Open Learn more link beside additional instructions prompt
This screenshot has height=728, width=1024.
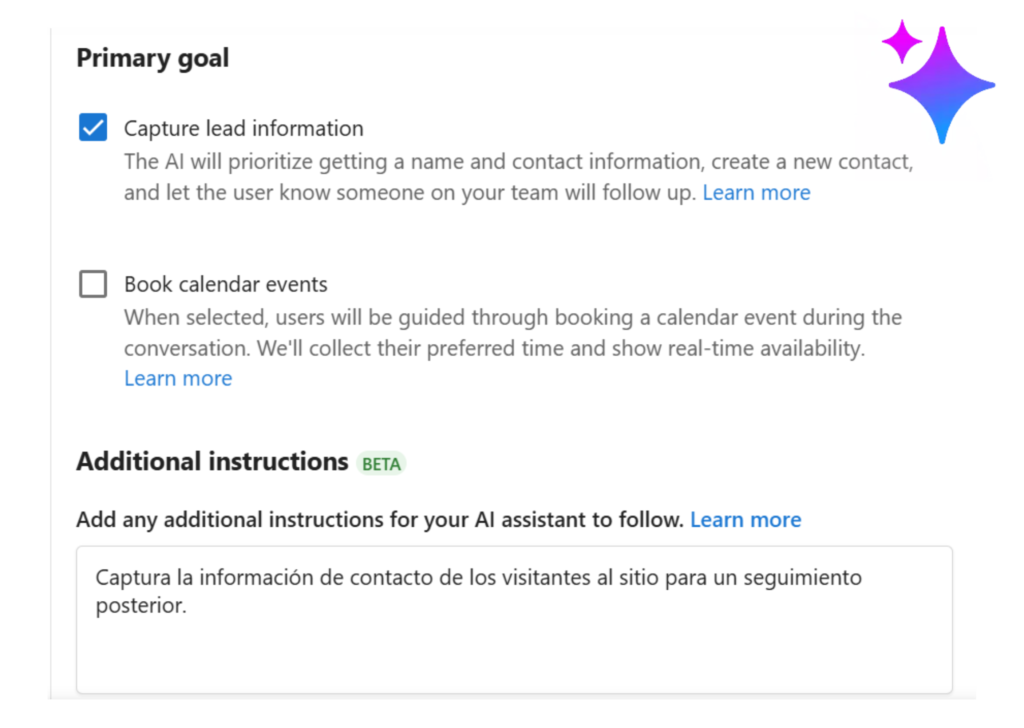(745, 519)
